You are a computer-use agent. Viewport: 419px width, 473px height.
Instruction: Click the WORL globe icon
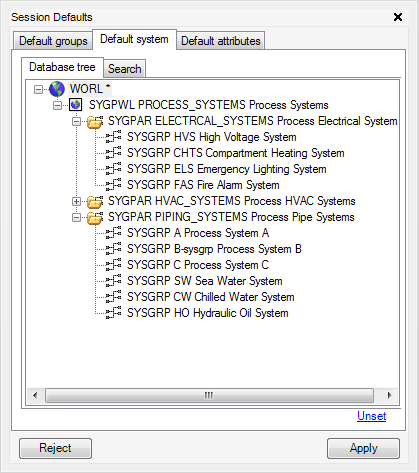(x=57, y=89)
